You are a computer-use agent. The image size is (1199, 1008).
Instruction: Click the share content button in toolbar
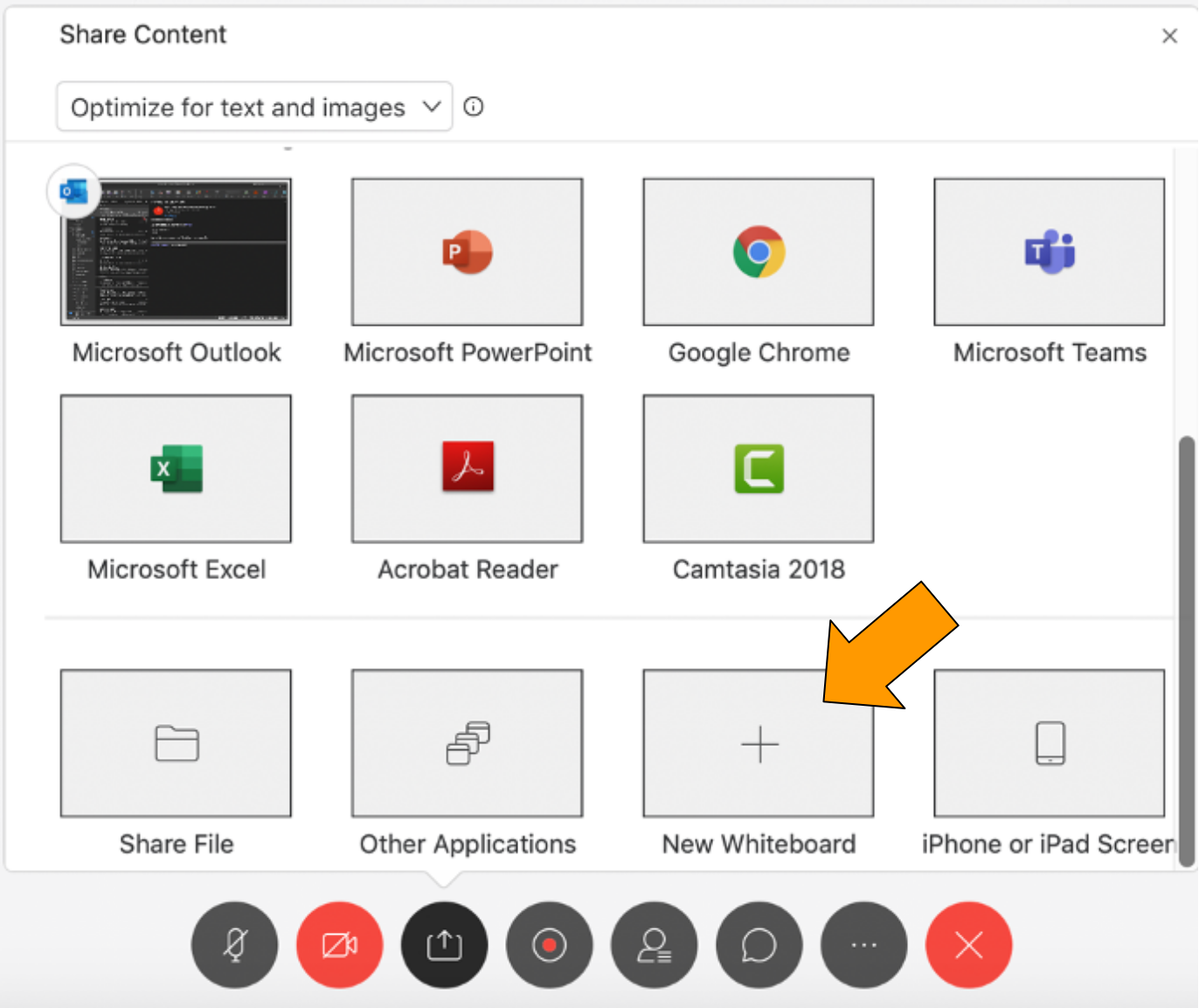[445, 945]
